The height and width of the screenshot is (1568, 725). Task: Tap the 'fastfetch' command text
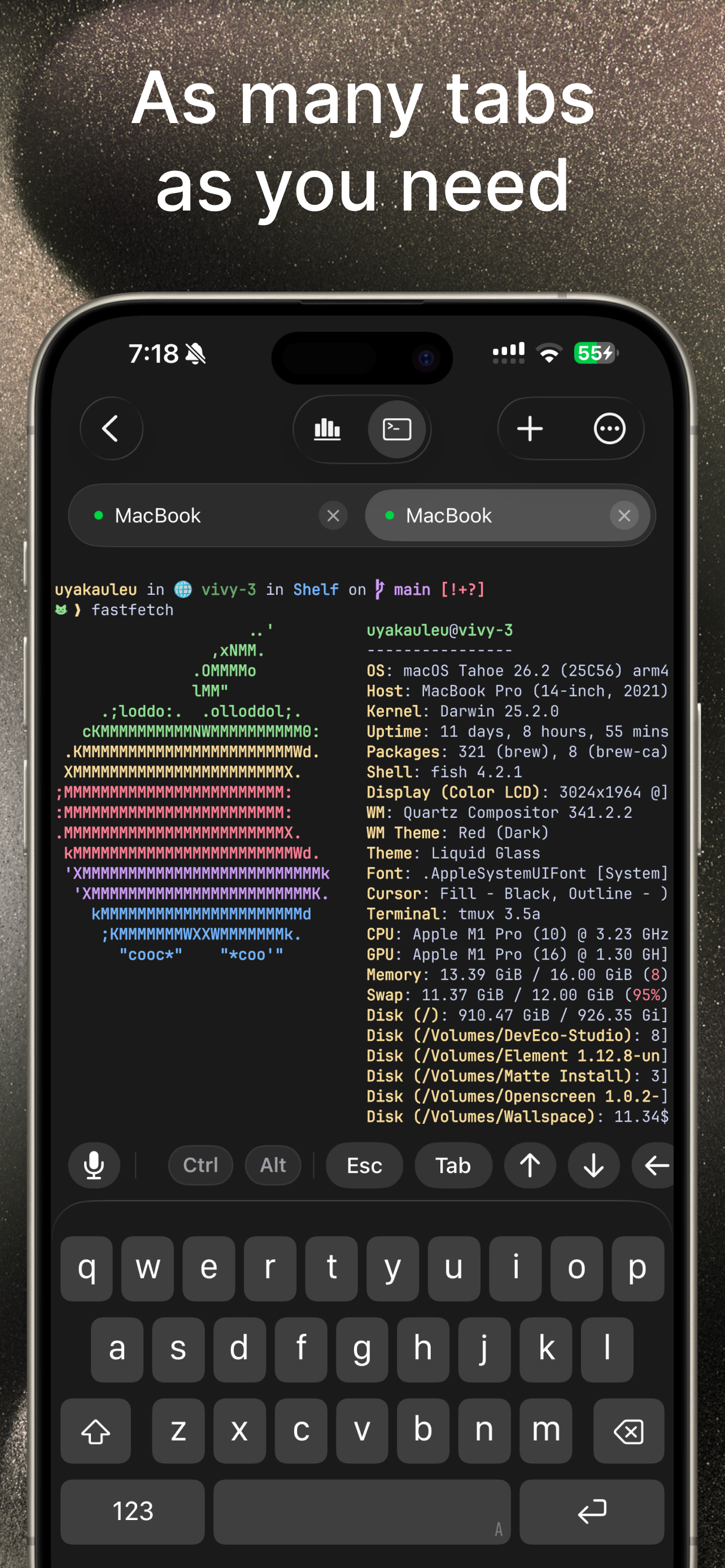pos(132,610)
